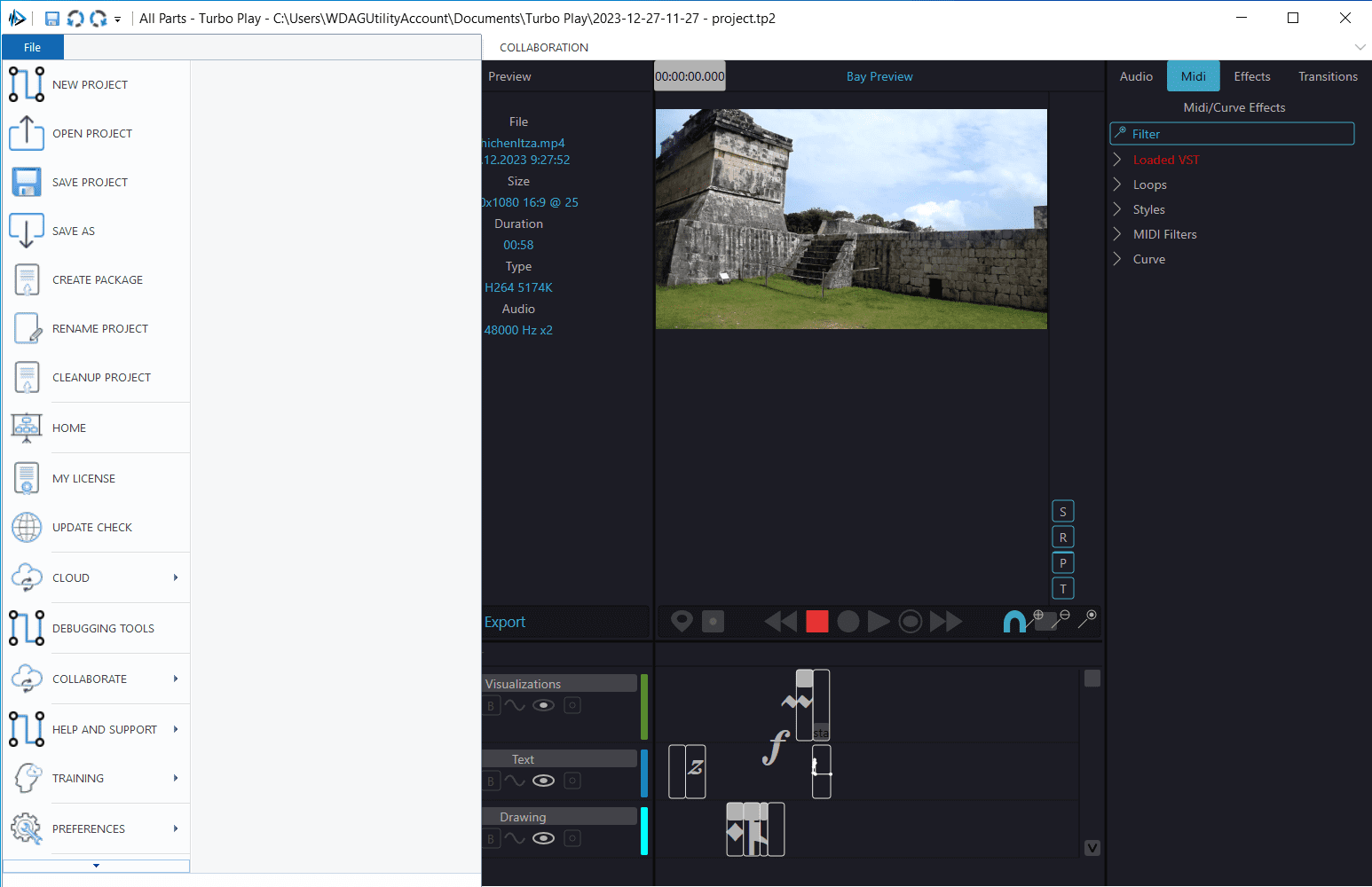
Task: Choose Save As from the File menu
Action: point(96,231)
